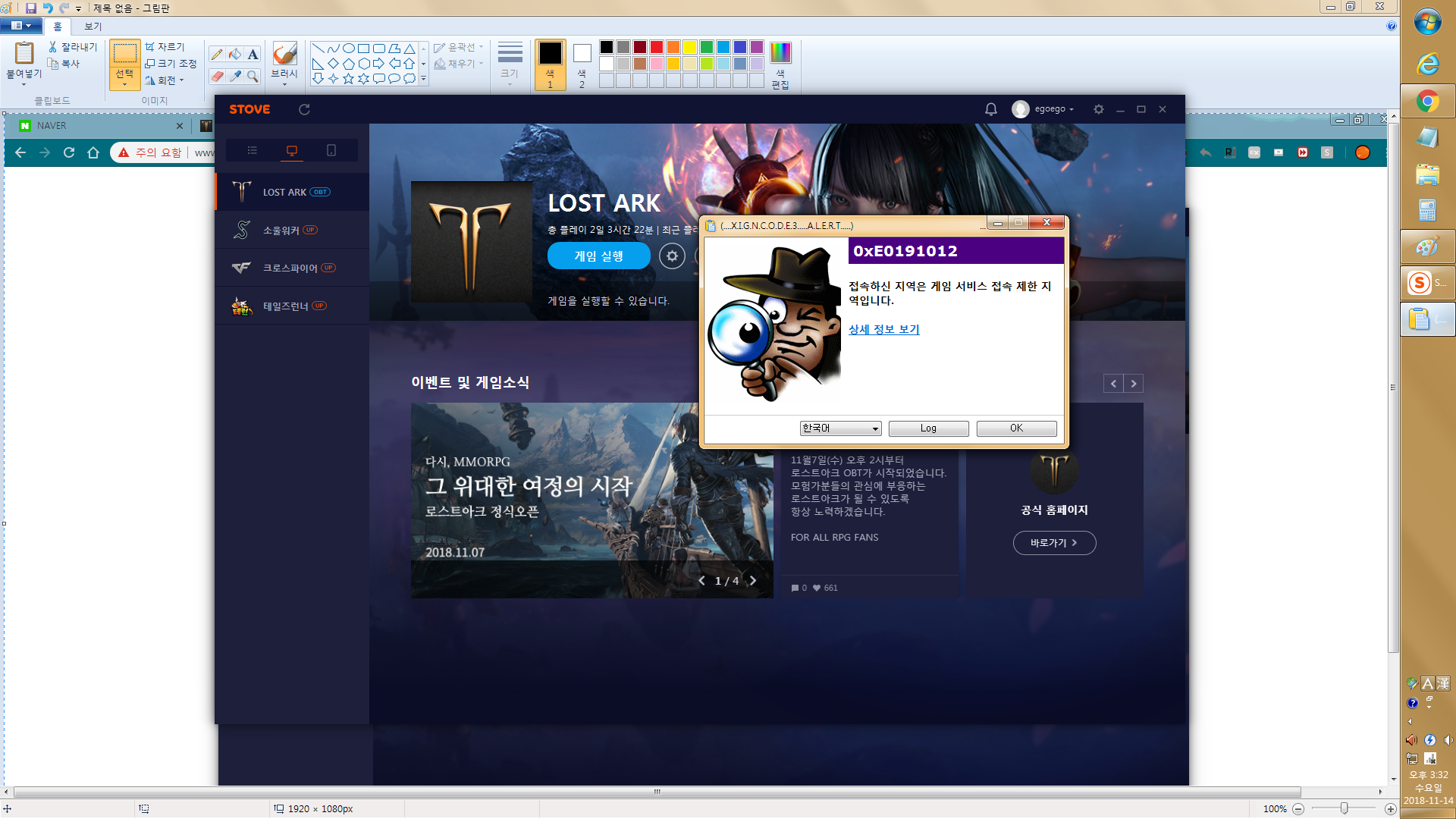Click the browser home icon
The width and height of the screenshot is (1456, 819).
(x=93, y=152)
